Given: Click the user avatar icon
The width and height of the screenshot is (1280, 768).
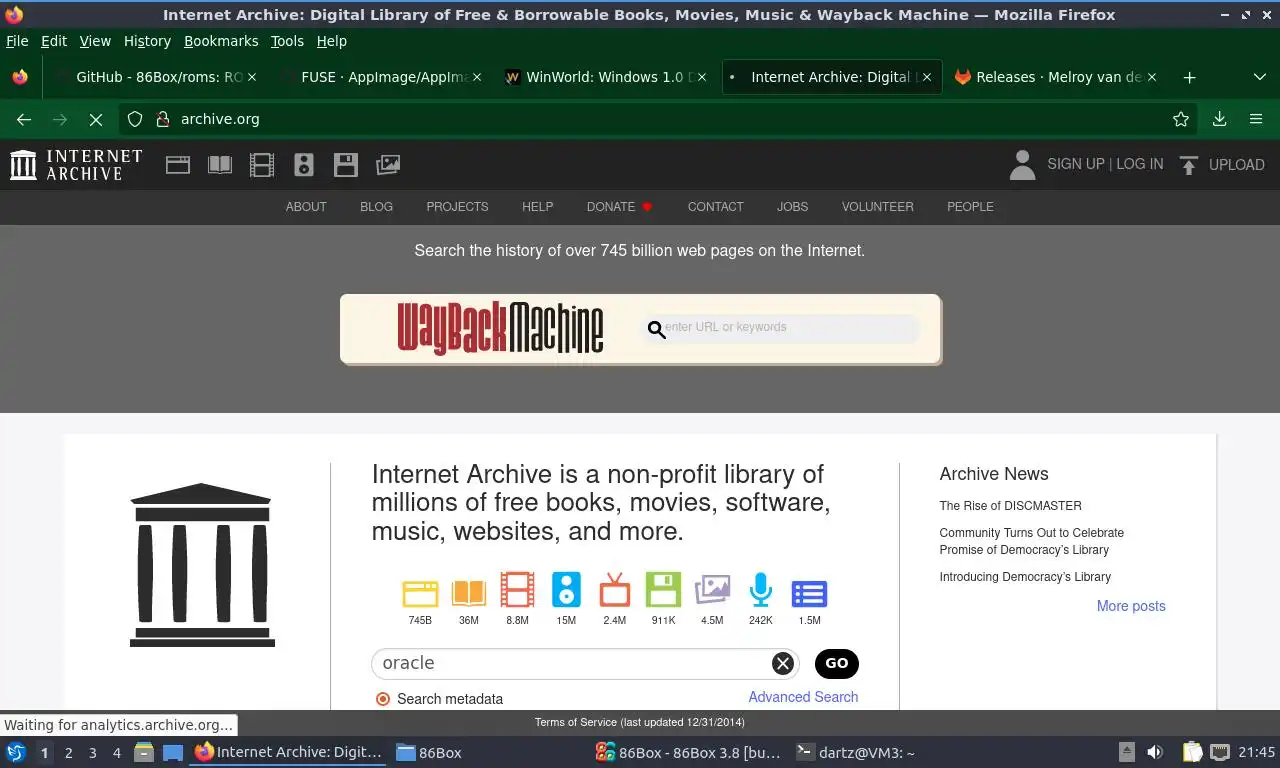Looking at the screenshot, I should coord(1022,165).
